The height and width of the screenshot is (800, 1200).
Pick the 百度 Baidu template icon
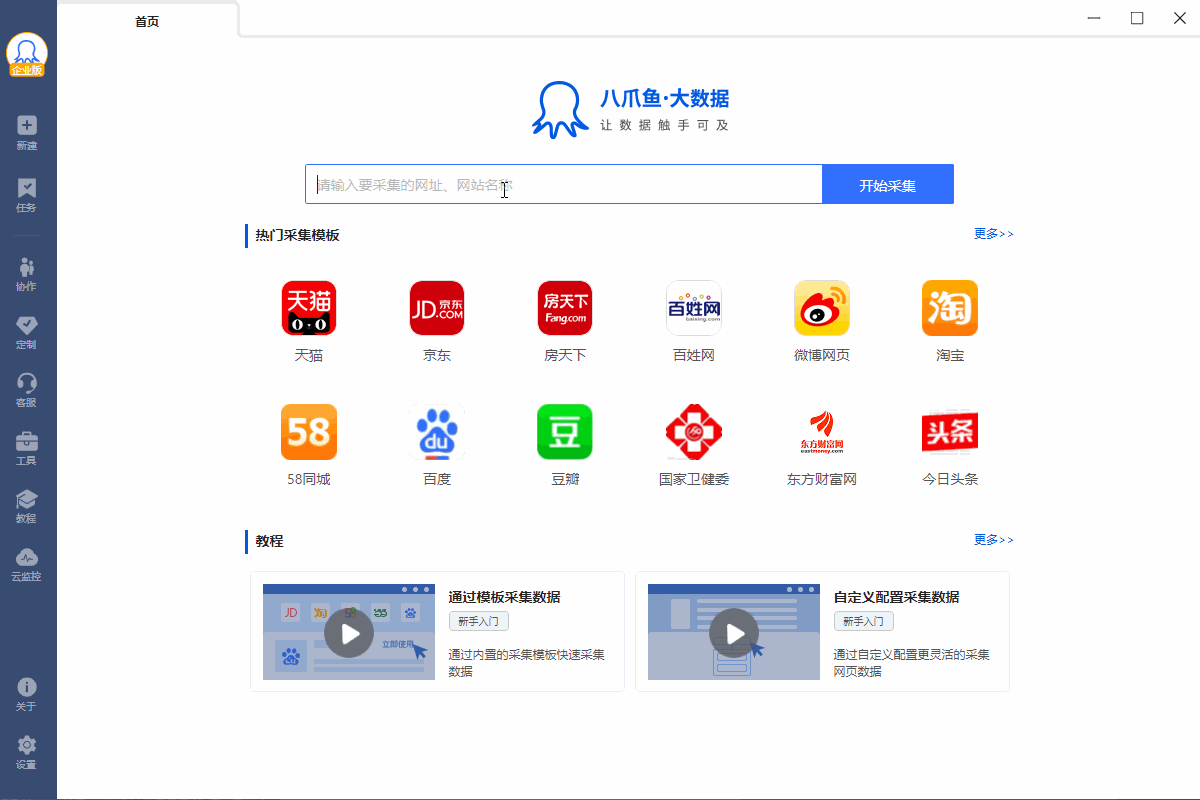tap(437, 432)
